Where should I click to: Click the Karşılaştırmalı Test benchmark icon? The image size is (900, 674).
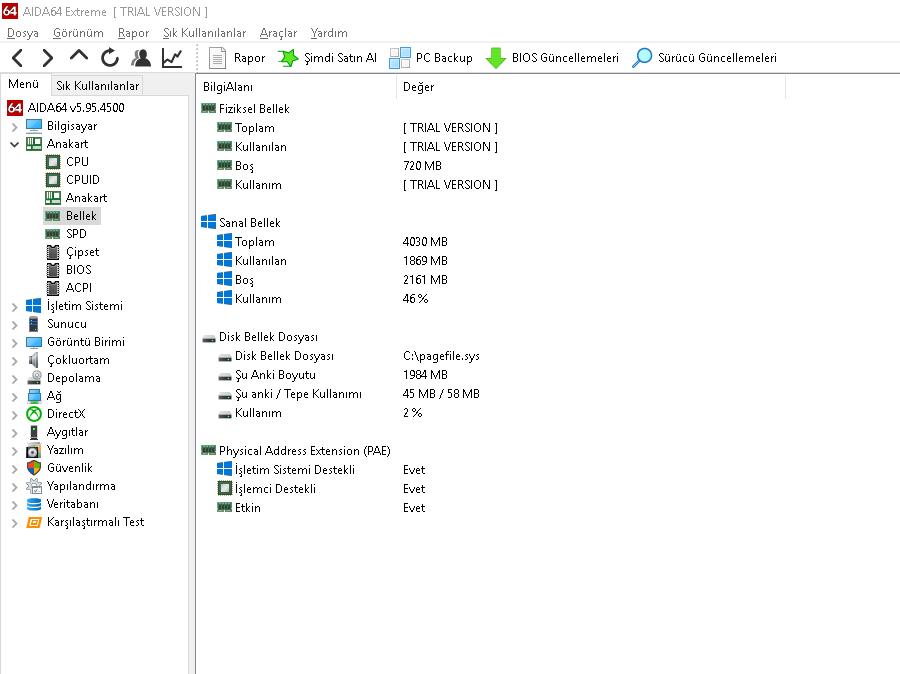[34, 522]
